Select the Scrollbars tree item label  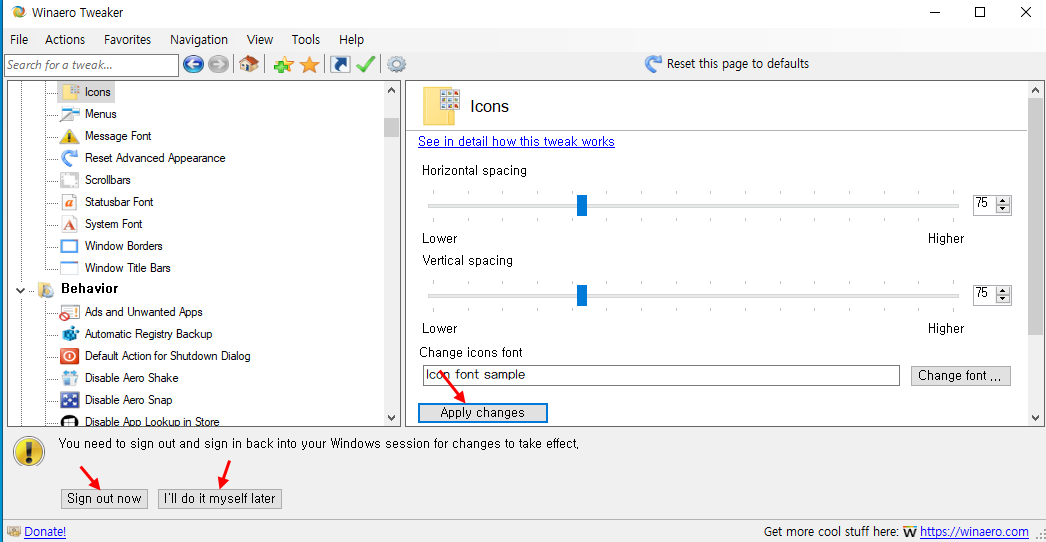click(107, 180)
